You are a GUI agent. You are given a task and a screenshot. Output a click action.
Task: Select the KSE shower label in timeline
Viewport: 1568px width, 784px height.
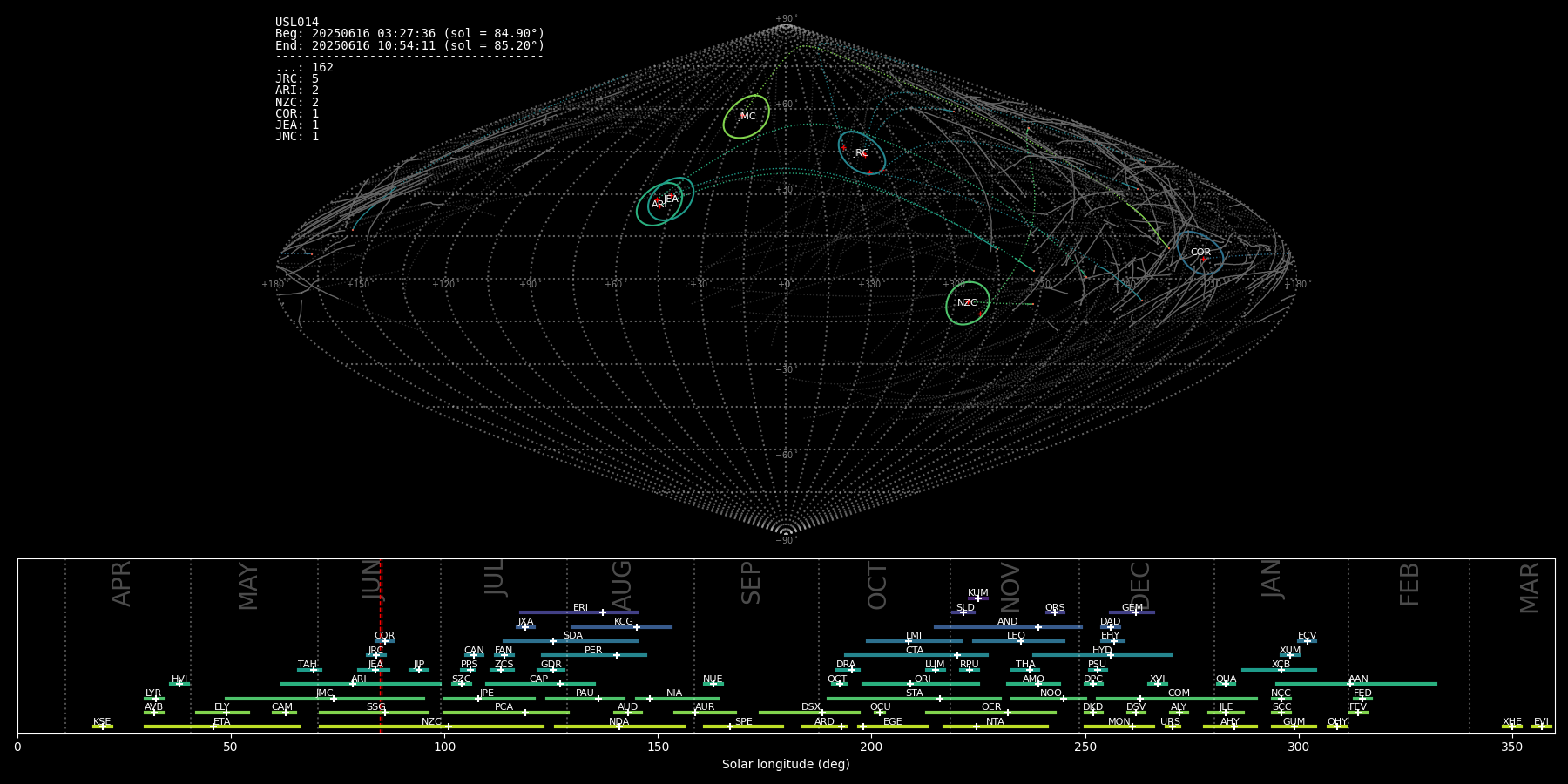click(102, 721)
